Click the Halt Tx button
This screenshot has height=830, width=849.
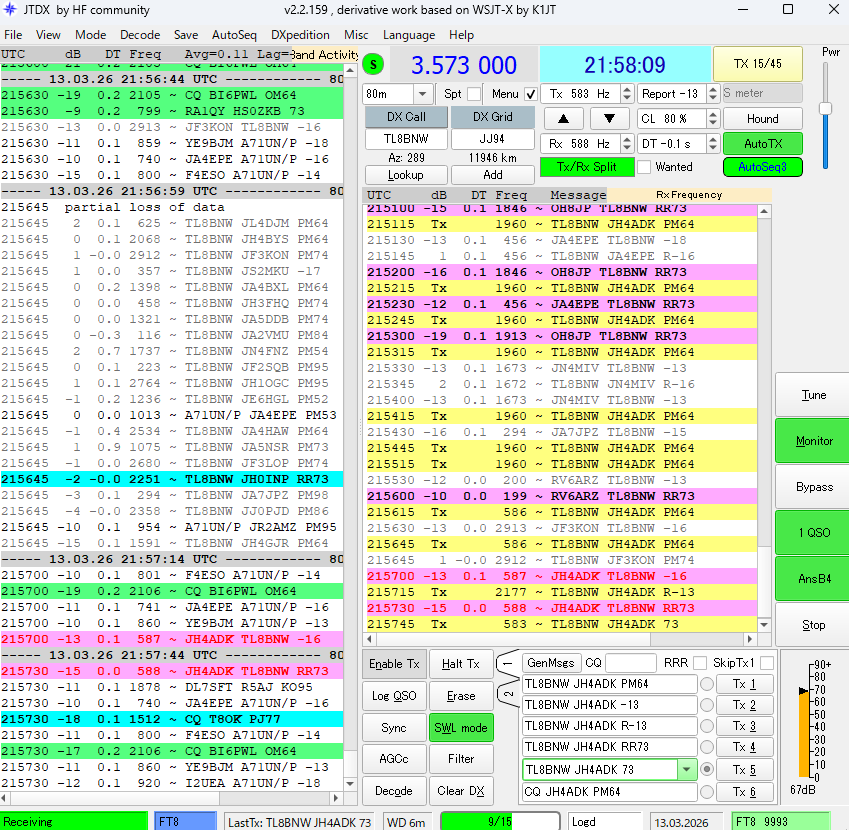(x=462, y=664)
